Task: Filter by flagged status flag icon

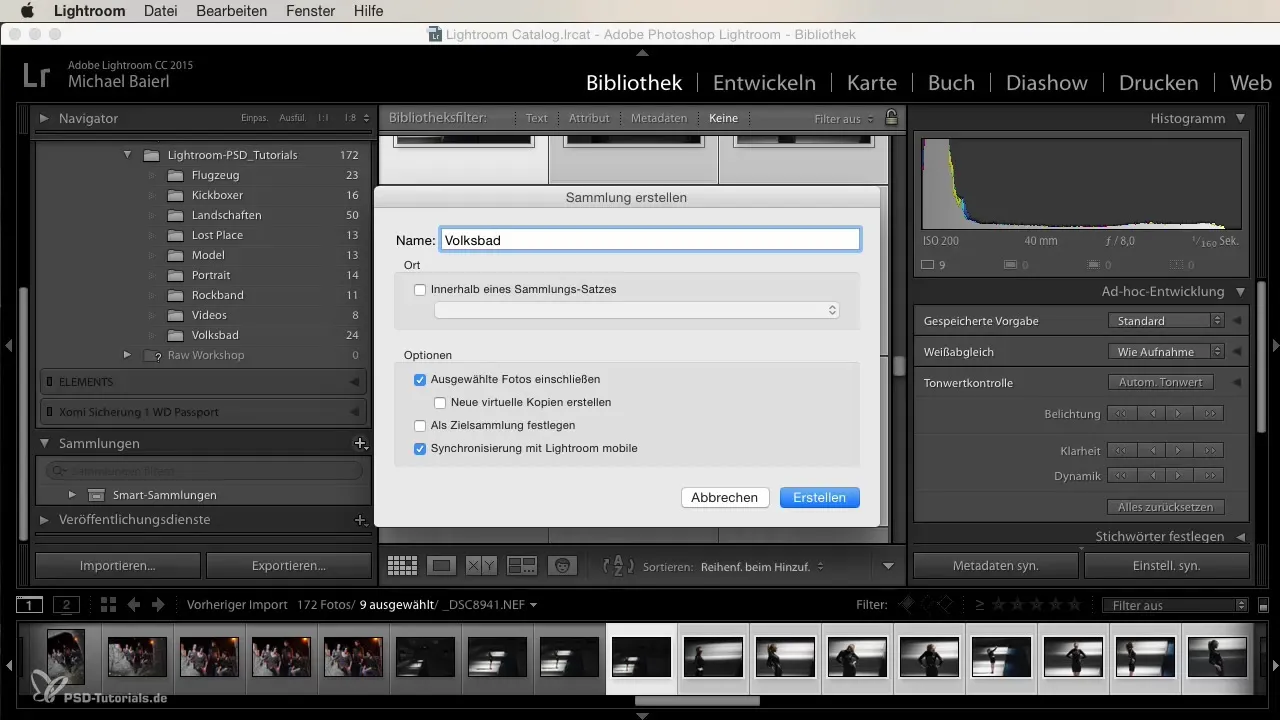Action: point(907,605)
